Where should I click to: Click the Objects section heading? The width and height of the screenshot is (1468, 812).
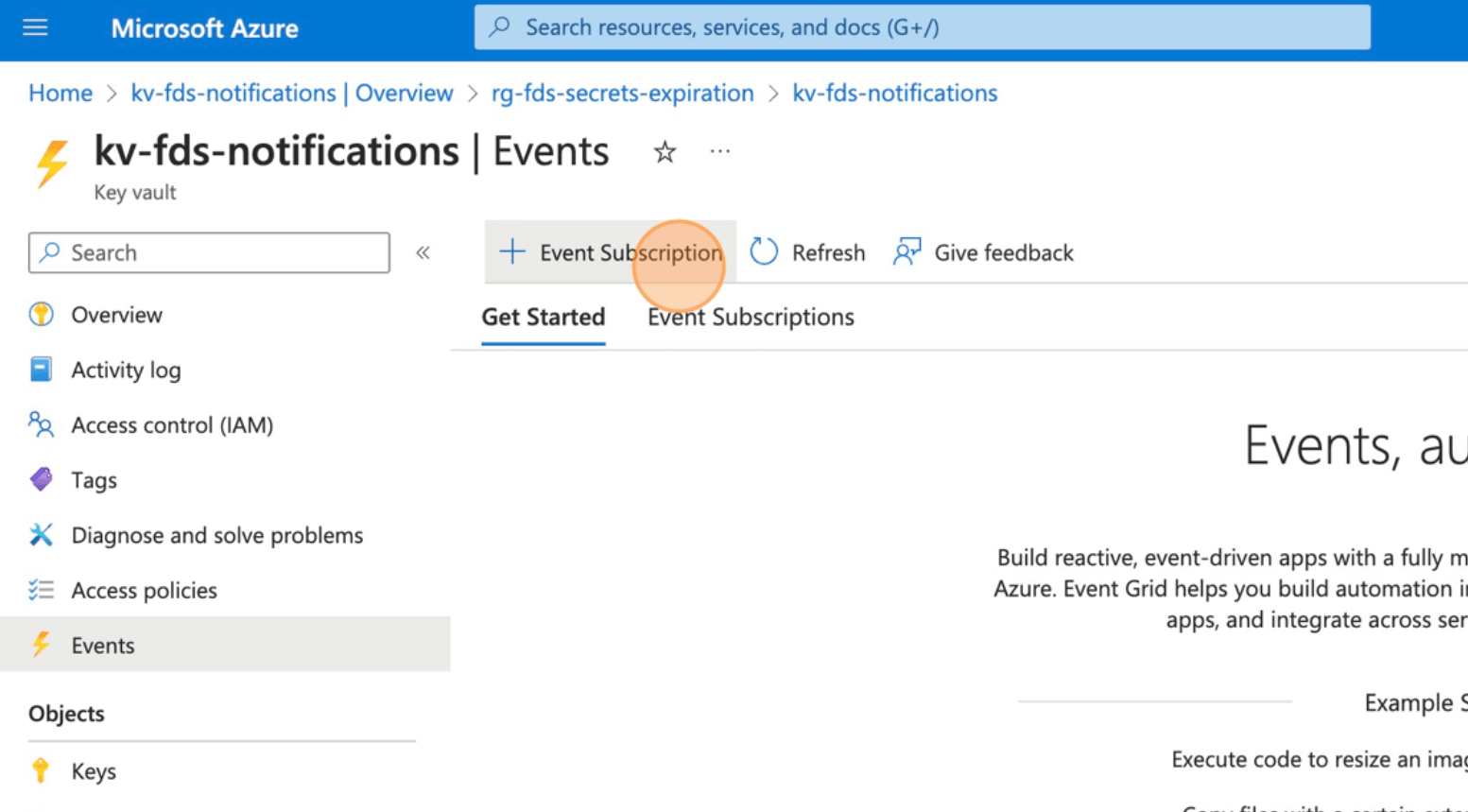pyautogui.click(x=66, y=714)
